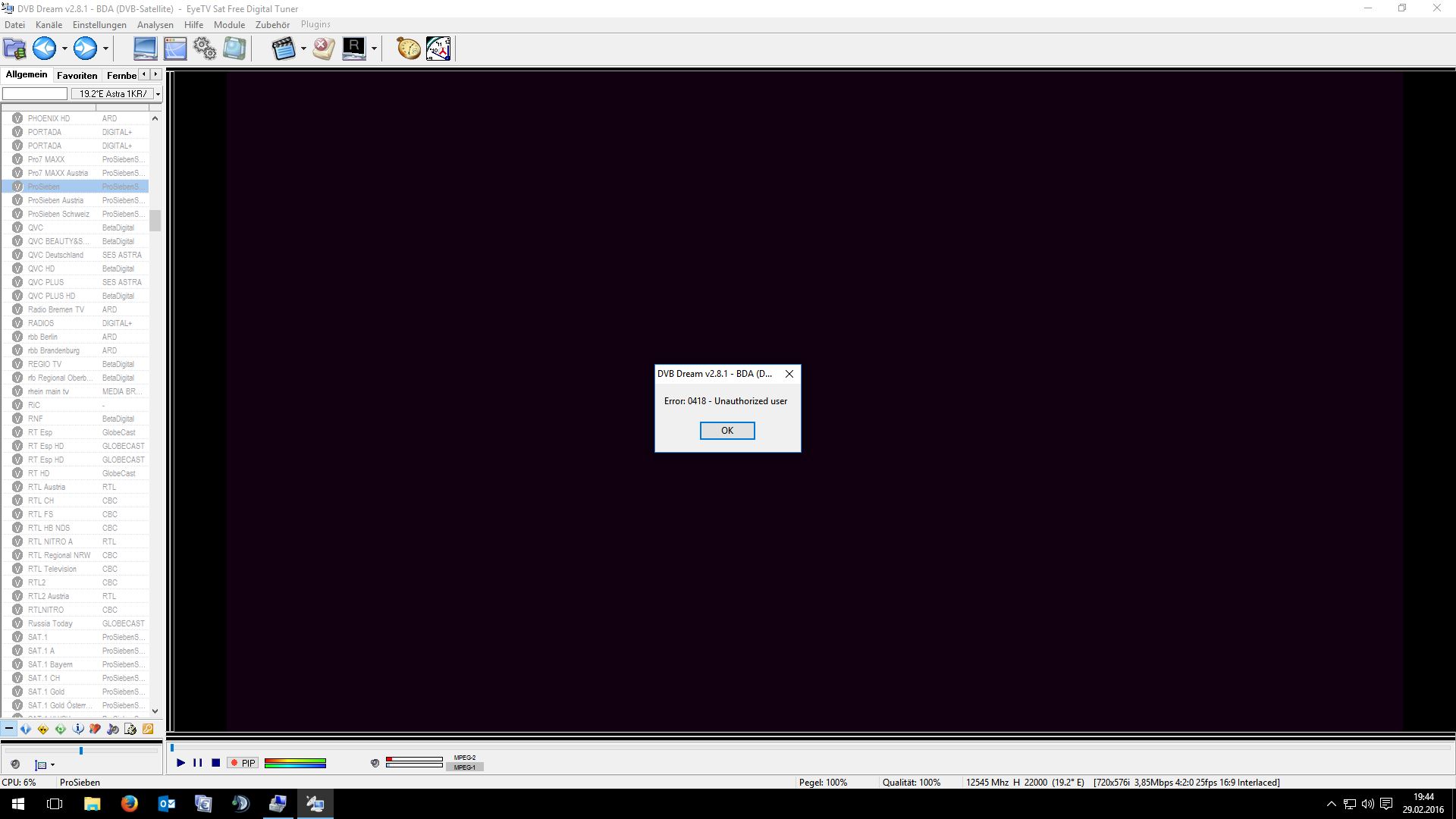Expand dropdown arrow beside R monitor icon

click(374, 49)
